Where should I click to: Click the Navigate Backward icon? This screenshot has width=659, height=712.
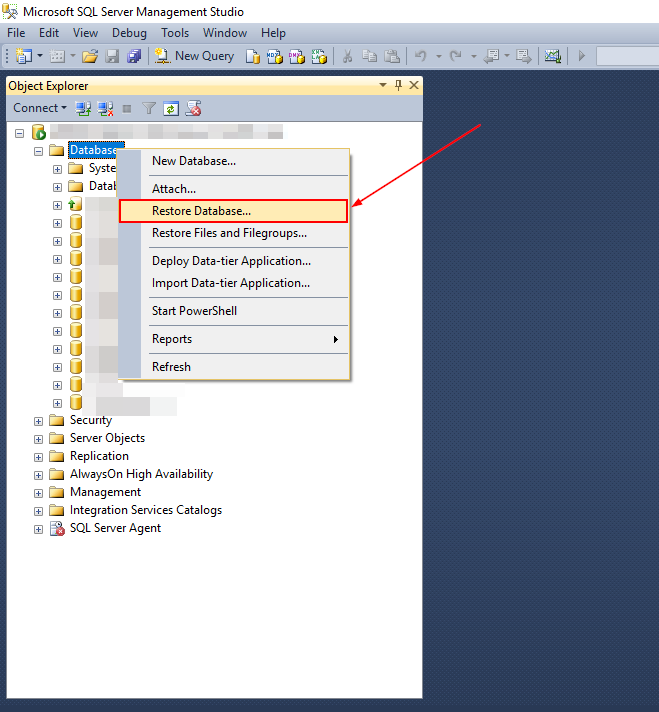[x=491, y=56]
